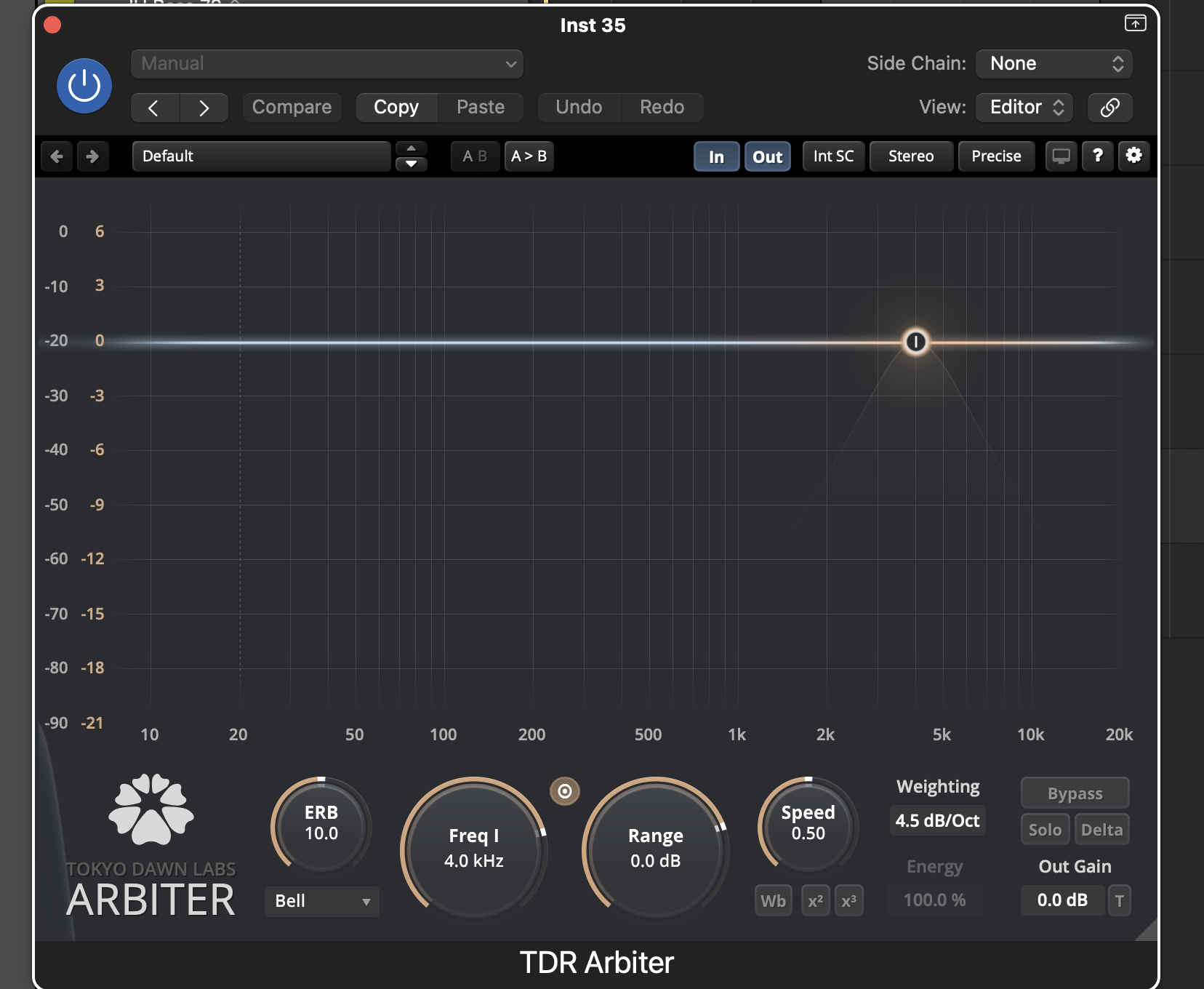Viewport: 1204px width, 989px height.
Task: Click the Copy button
Action: pyautogui.click(x=396, y=108)
